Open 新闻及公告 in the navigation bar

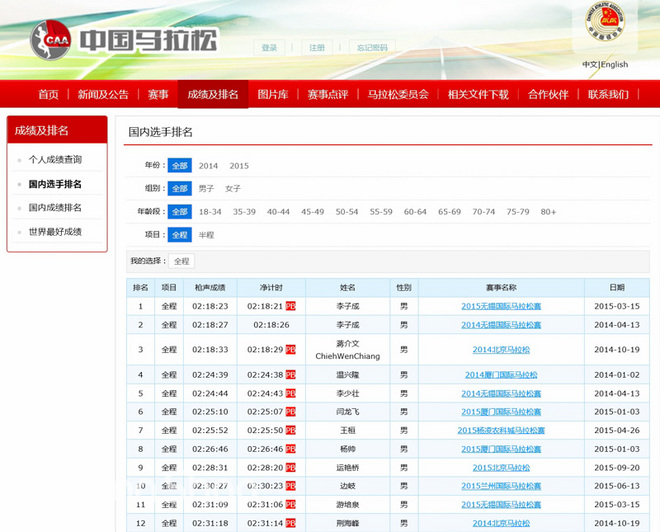pyautogui.click(x=103, y=94)
